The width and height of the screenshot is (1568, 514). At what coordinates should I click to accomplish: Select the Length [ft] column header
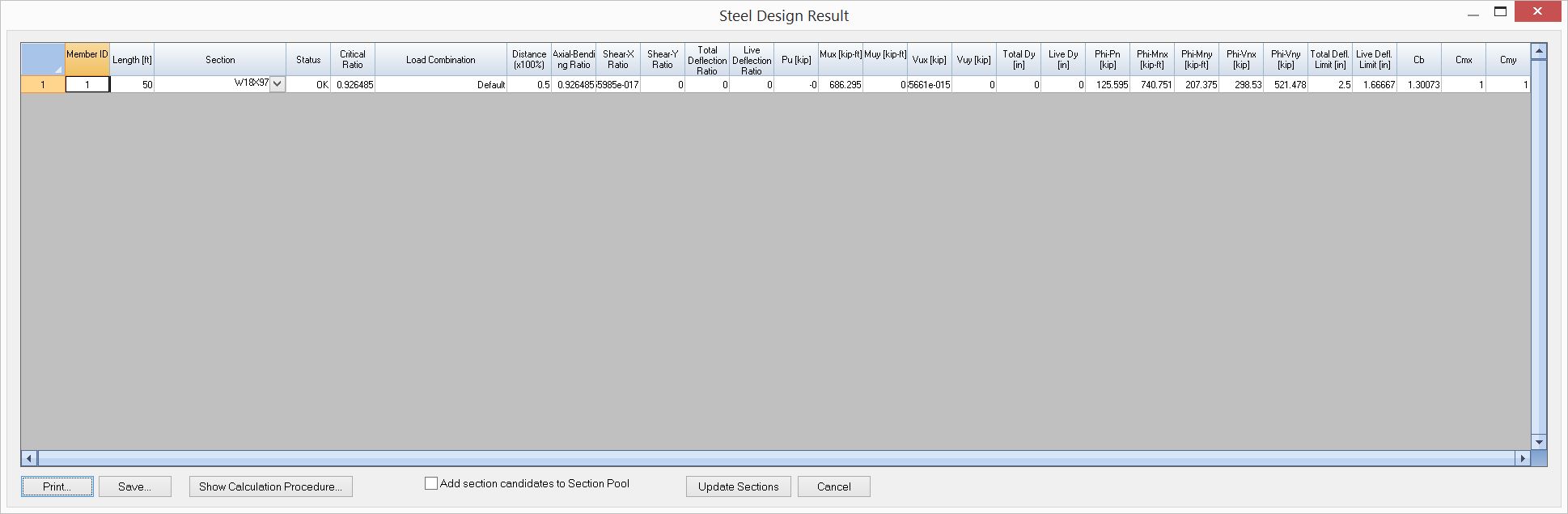pos(132,60)
